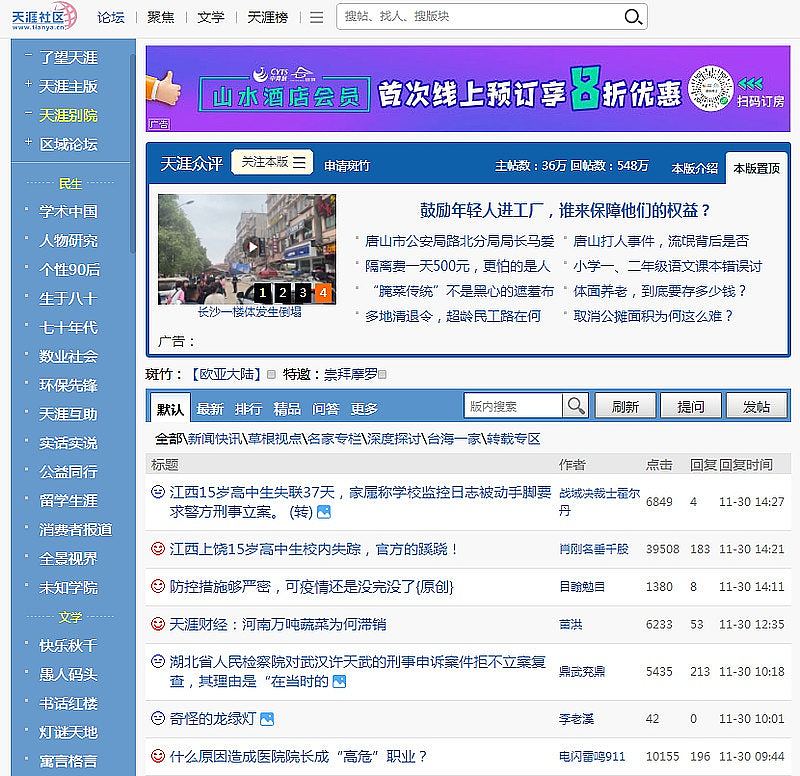800x776 pixels.
Task: Open 文学 in top navigation
Action: click(211, 17)
